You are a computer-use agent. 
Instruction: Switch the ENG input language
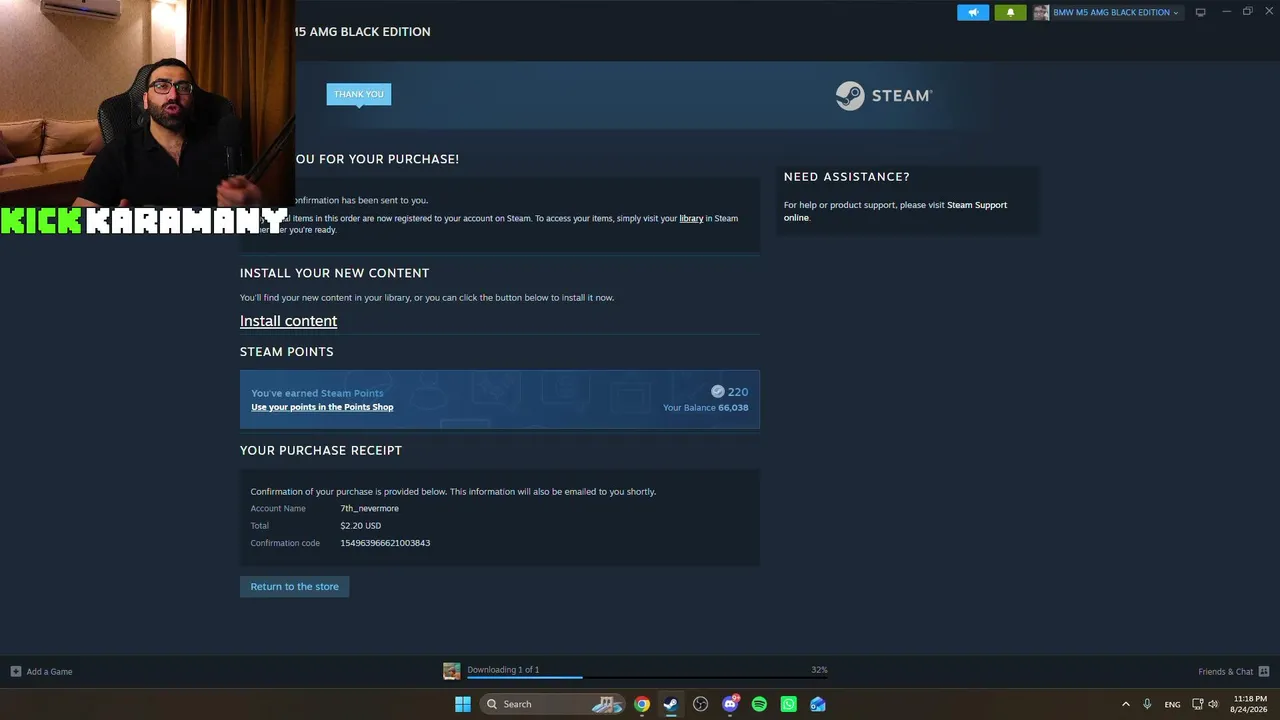pos(1172,704)
